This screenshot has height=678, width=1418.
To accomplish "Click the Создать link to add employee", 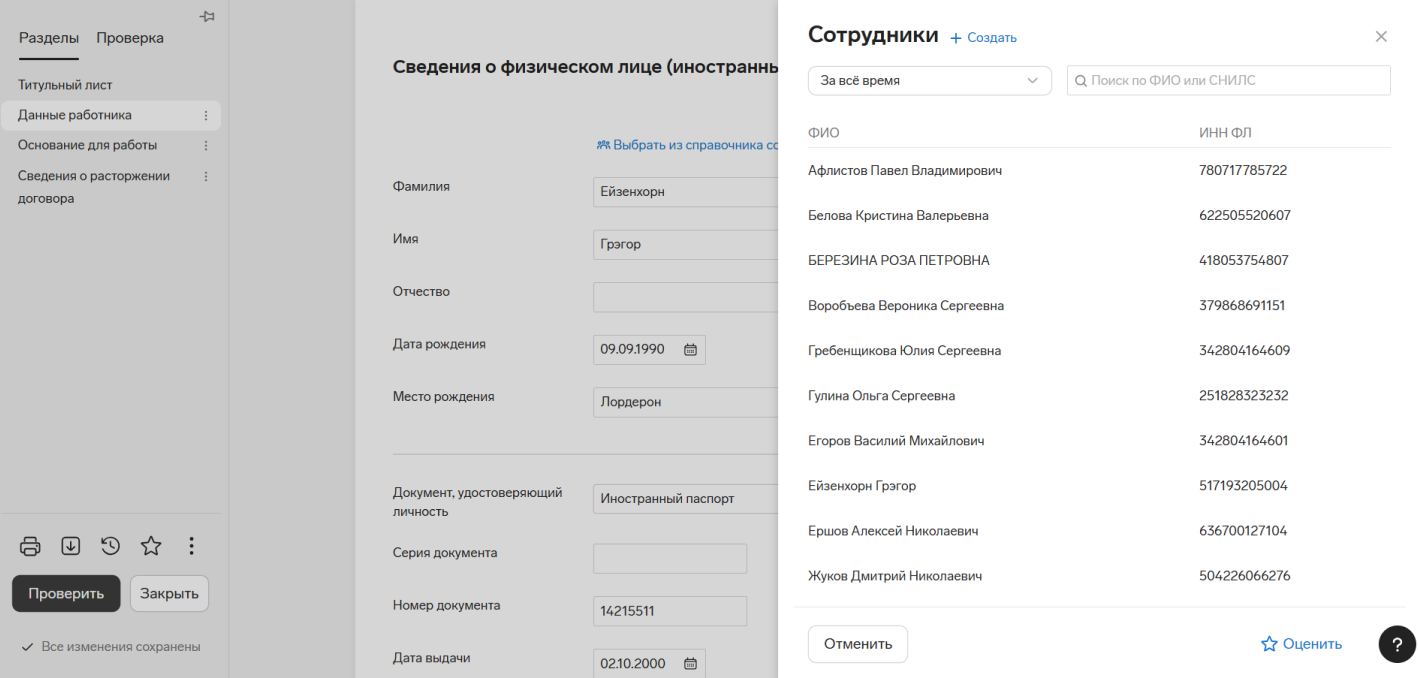I will pyautogui.click(x=983, y=38).
